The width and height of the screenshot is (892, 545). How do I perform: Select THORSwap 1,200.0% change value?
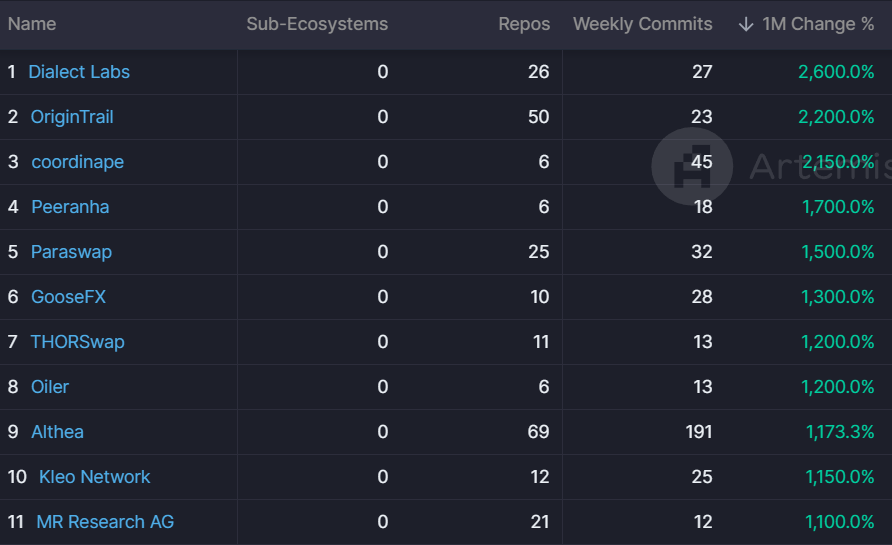tap(838, 341)
